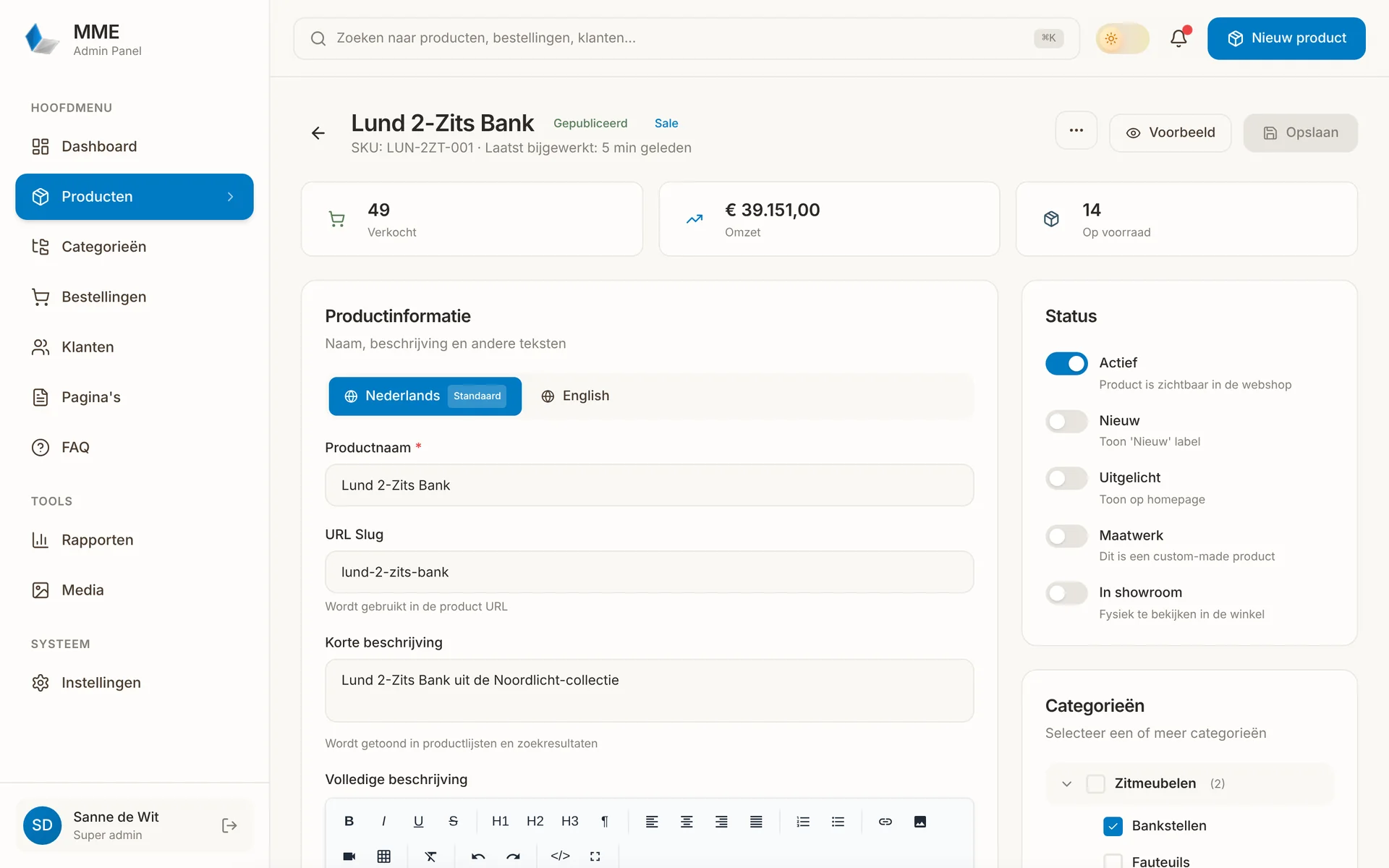The width and height of the screenshot is (1389, 868).
Task: Disable the Actief status toggle
Action: (1066, 363)
